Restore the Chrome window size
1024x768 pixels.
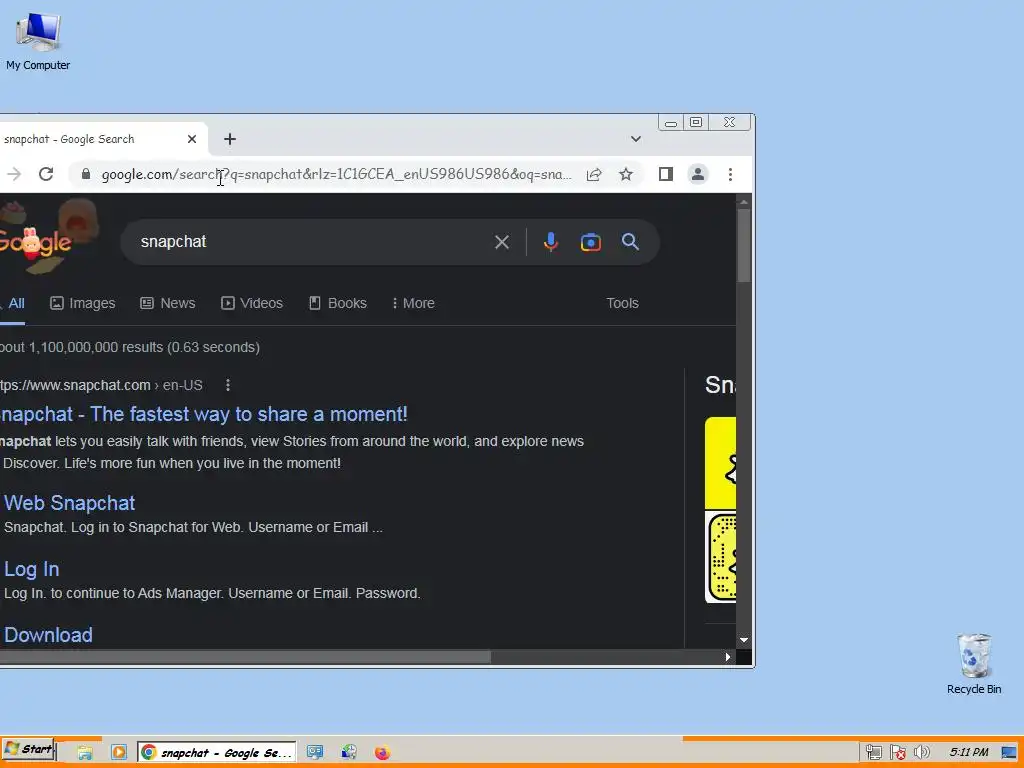pyautogui.click(x=696, y=123)
